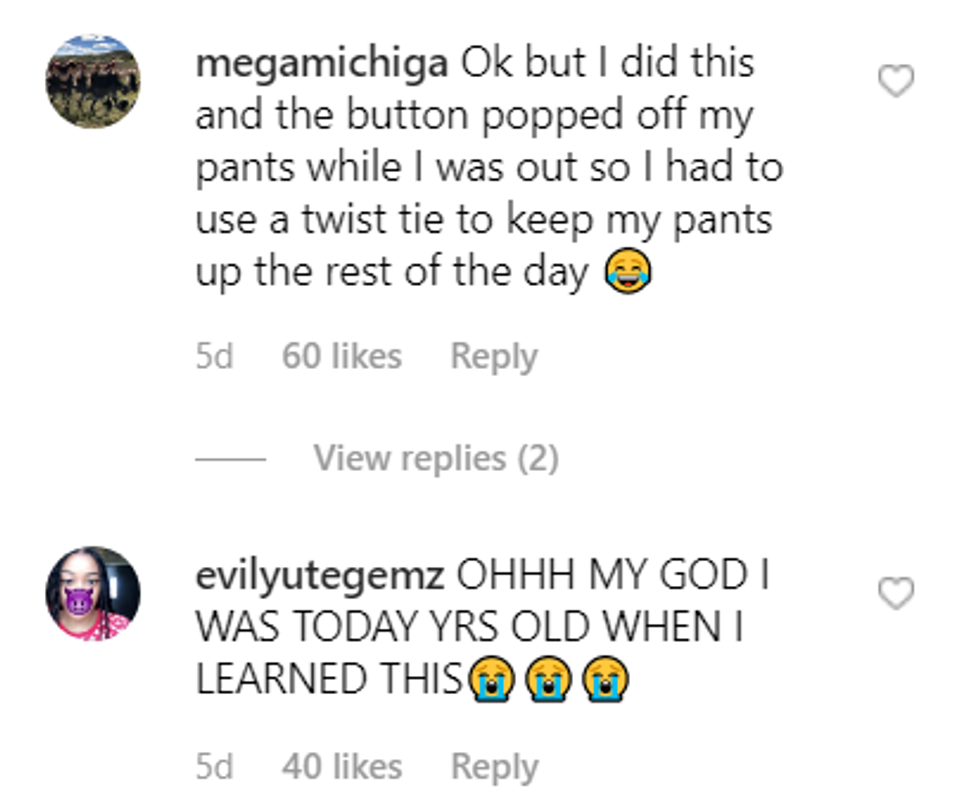
Task: Like megamichiga's comment with the heart
Action: point(896,82)
